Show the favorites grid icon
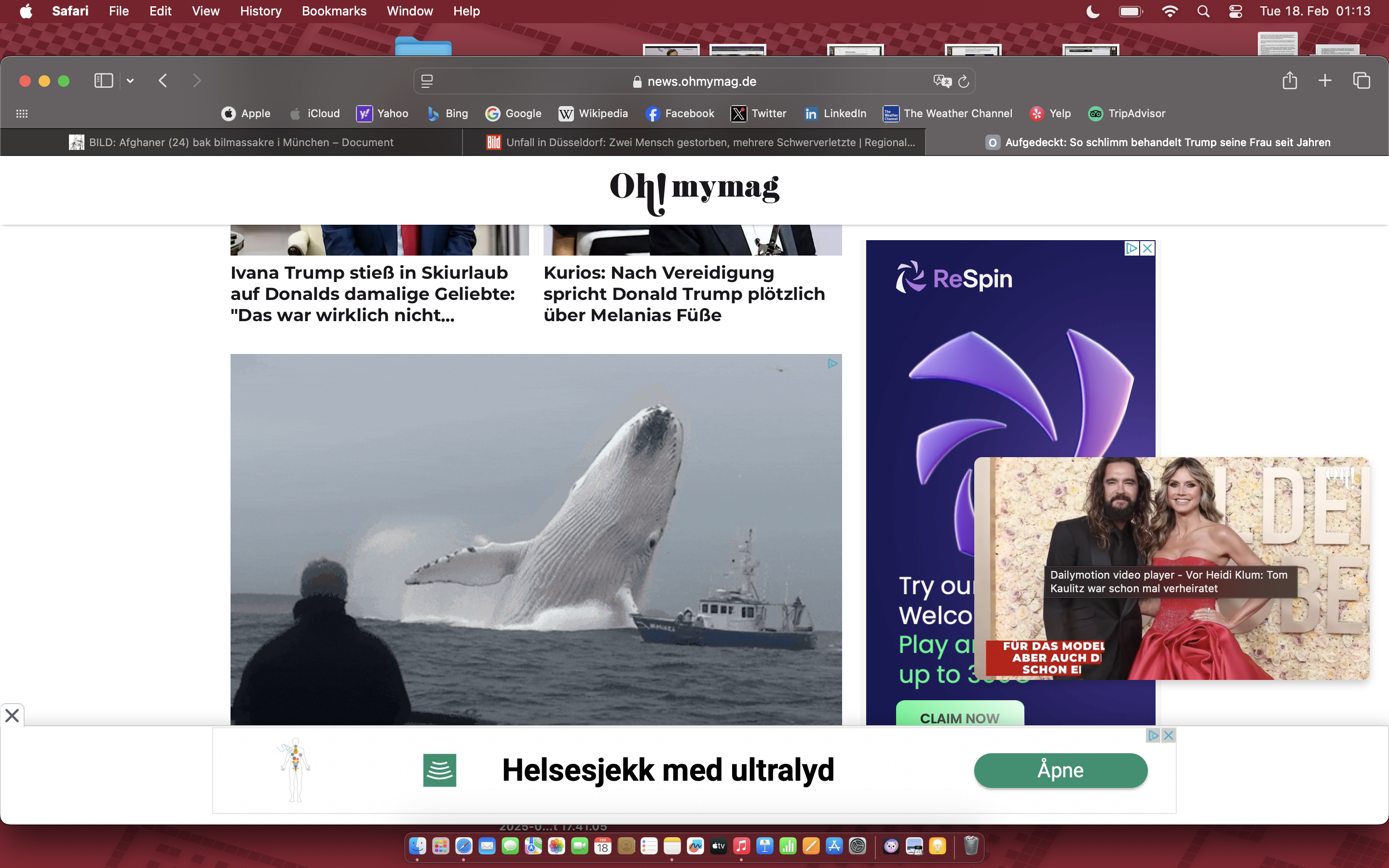This screenshot has width=1389, height=868. pyautogui.click(x=22, y=114)
